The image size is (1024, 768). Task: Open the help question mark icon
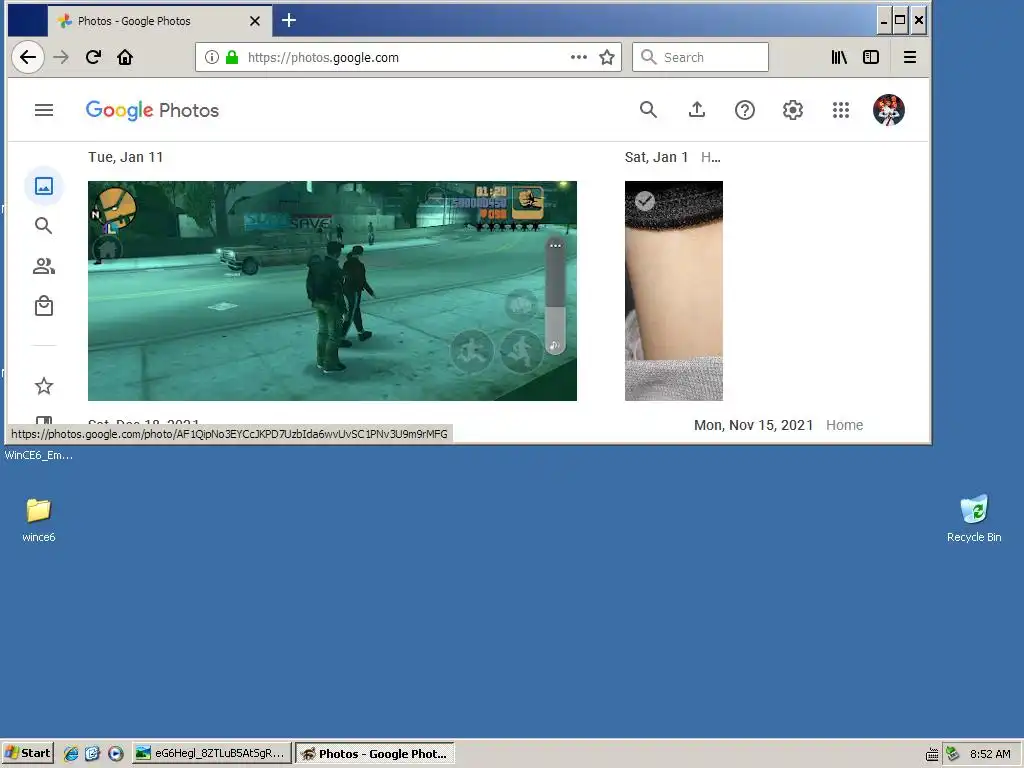click(x=744, y=110)
